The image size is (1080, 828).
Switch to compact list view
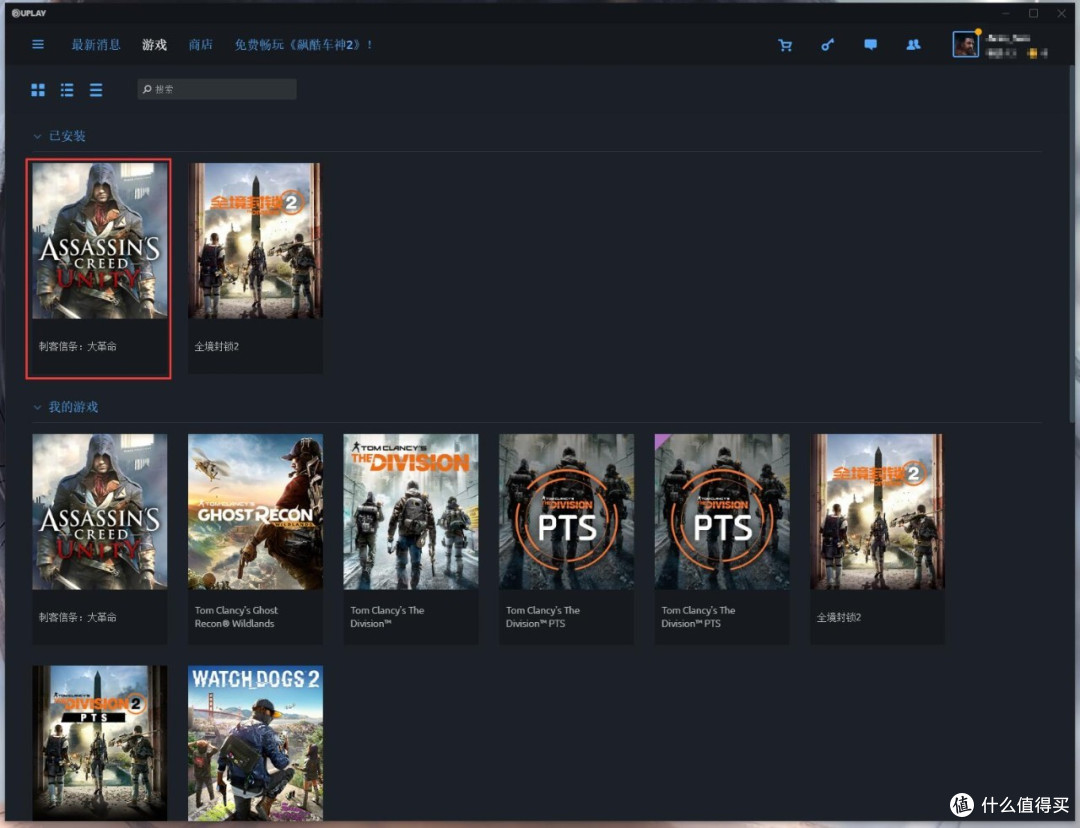(x=96, y=90)
